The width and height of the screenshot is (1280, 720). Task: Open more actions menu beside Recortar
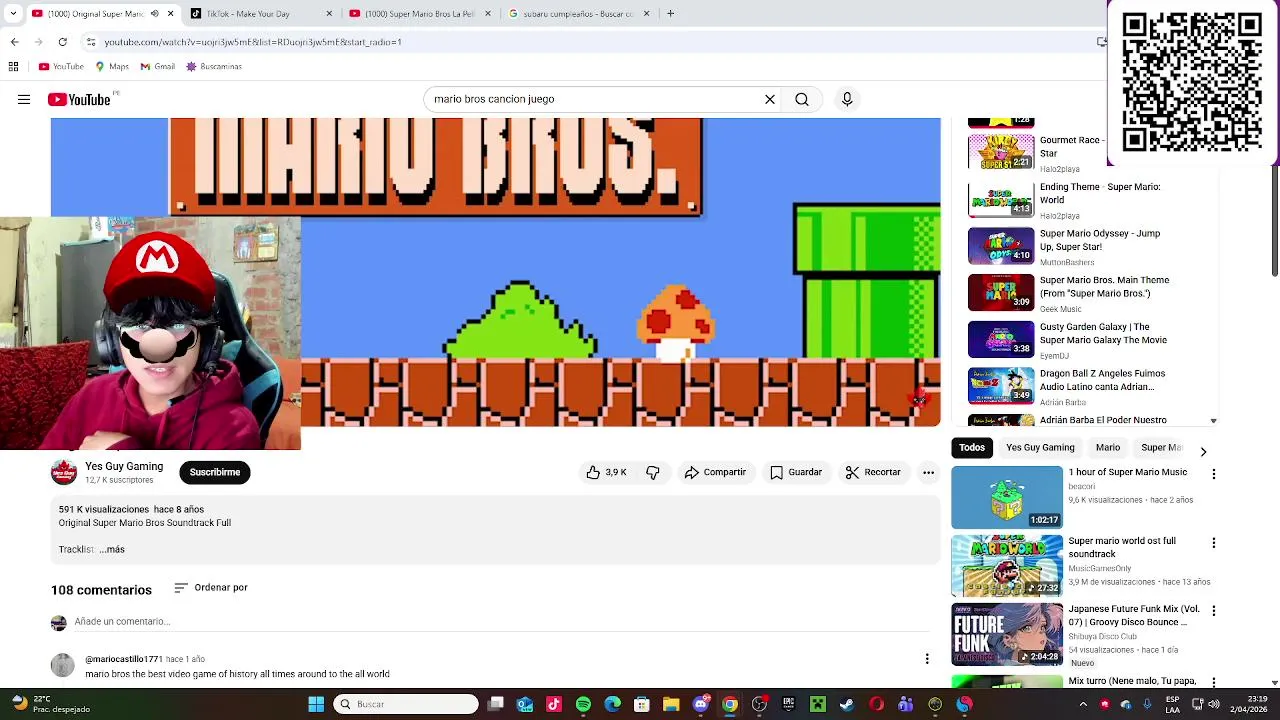point(929,472)
